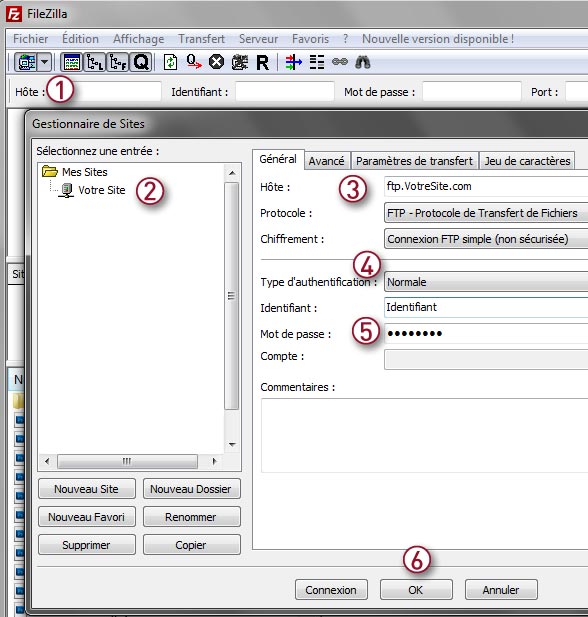Click the refresh file lists icon
This screenshot has height=617, width=588.
(170, 62)
